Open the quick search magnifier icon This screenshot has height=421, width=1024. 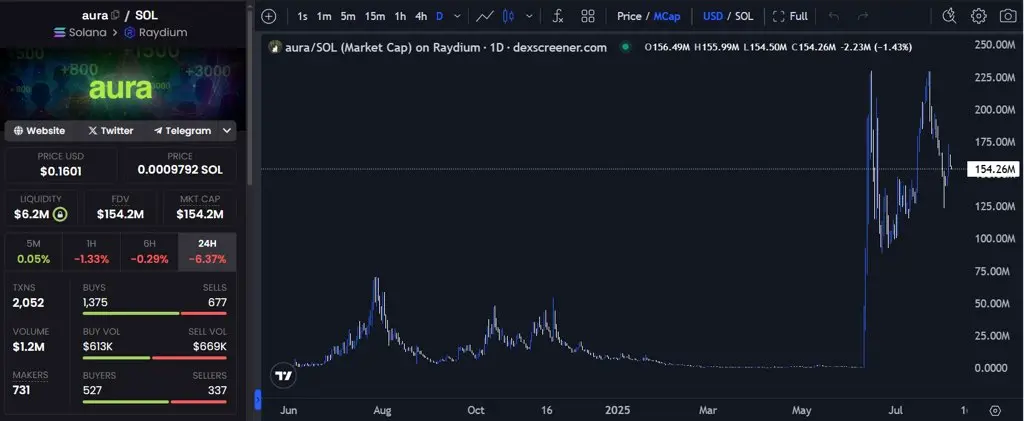pos(949,16)
